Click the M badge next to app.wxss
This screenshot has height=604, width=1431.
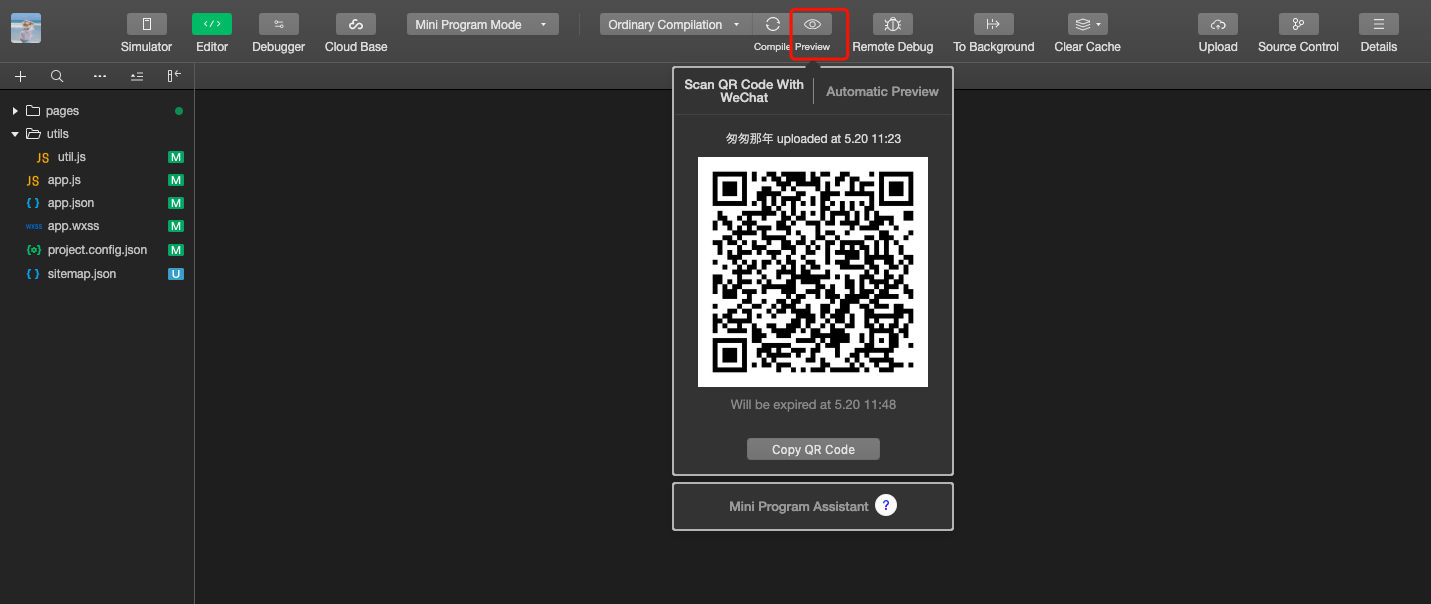point(176,226)
